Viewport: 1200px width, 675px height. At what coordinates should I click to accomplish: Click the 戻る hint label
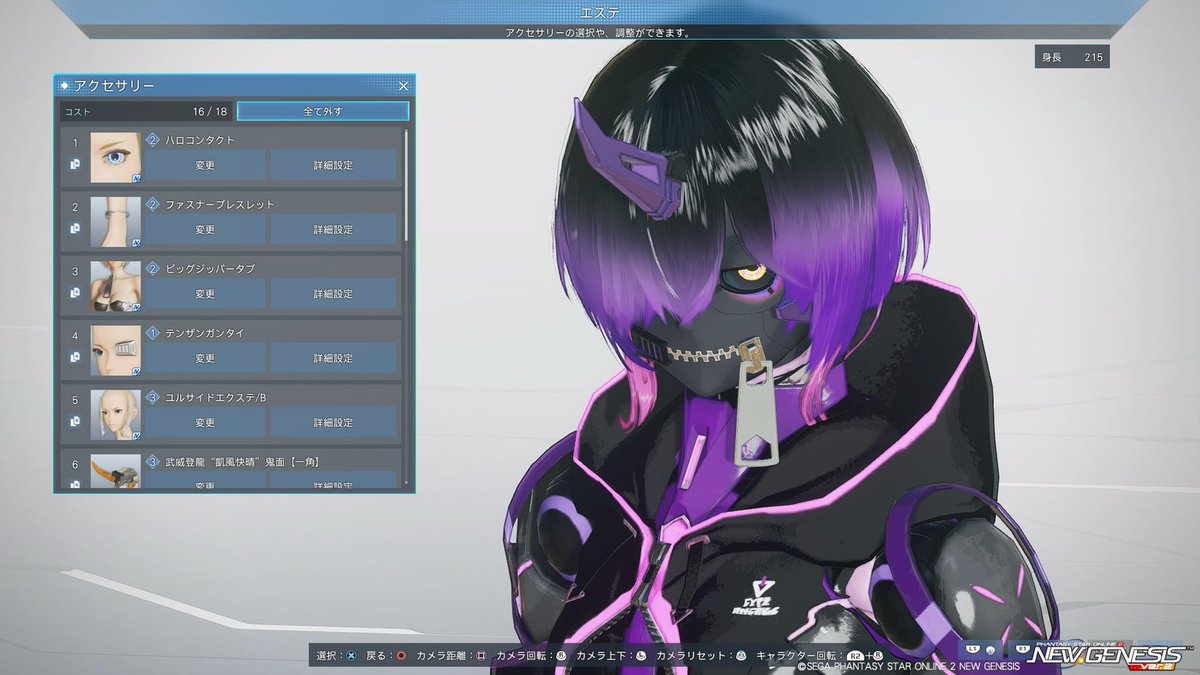tap(376, 656)
